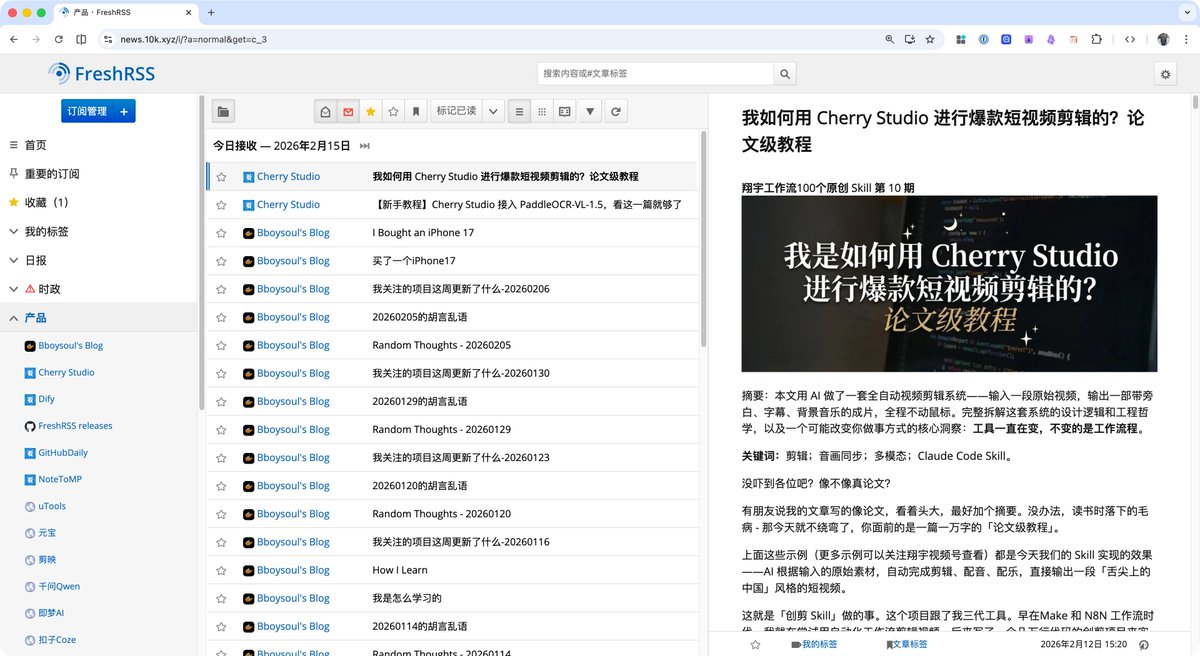Viewport: 1200px width, 656px height.
Task: Open article Random Thoughts - 20260129
Action: tap(441, 429)
